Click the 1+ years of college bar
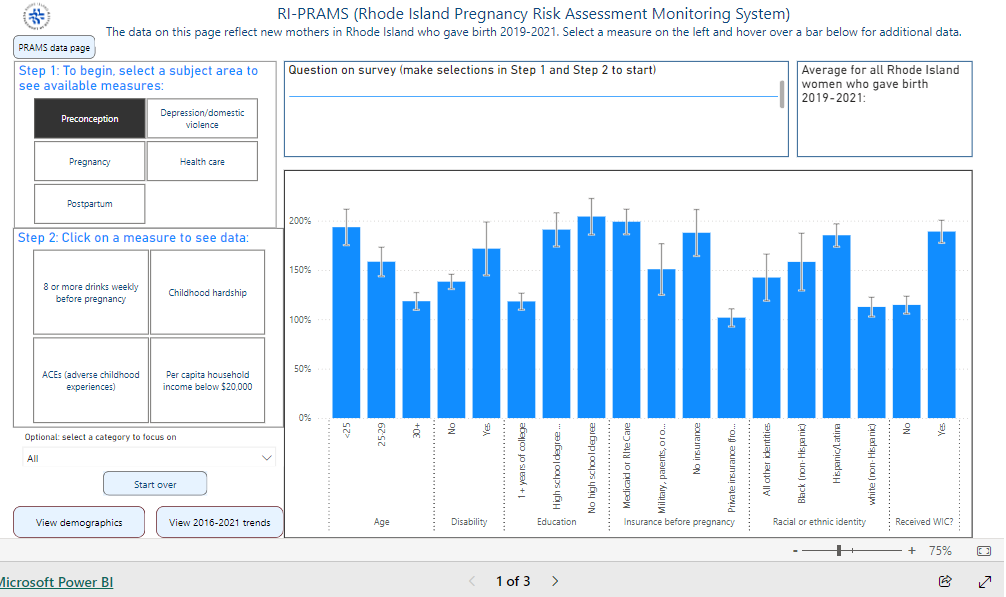Viewport: 1006px width, 597px height. pyautogui.click(x=521, y=360)
